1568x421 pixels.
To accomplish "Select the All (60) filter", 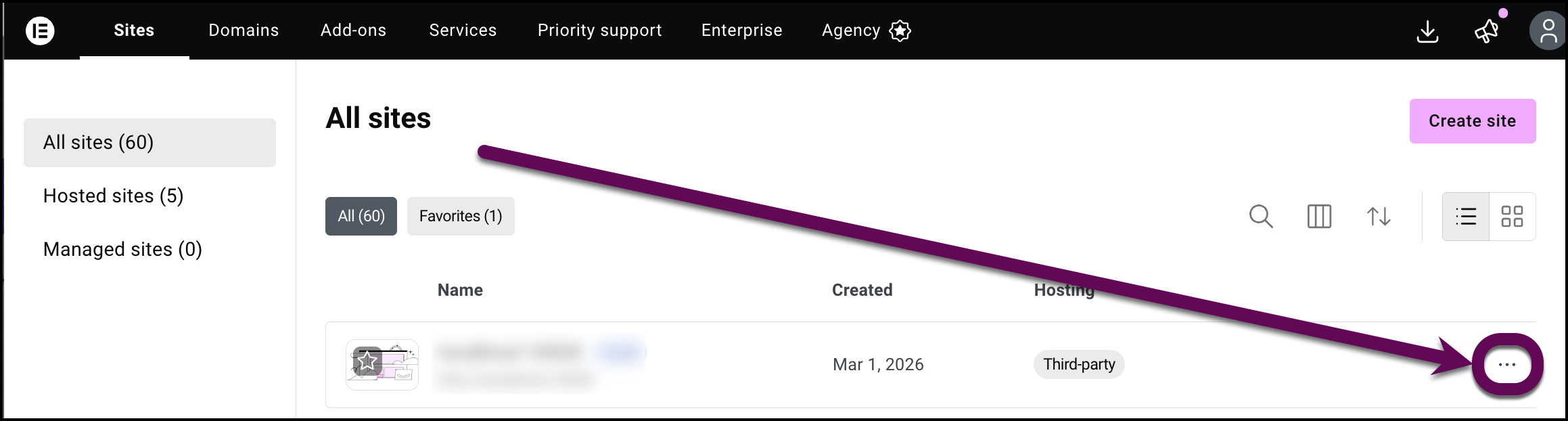I will coord(361,216).
